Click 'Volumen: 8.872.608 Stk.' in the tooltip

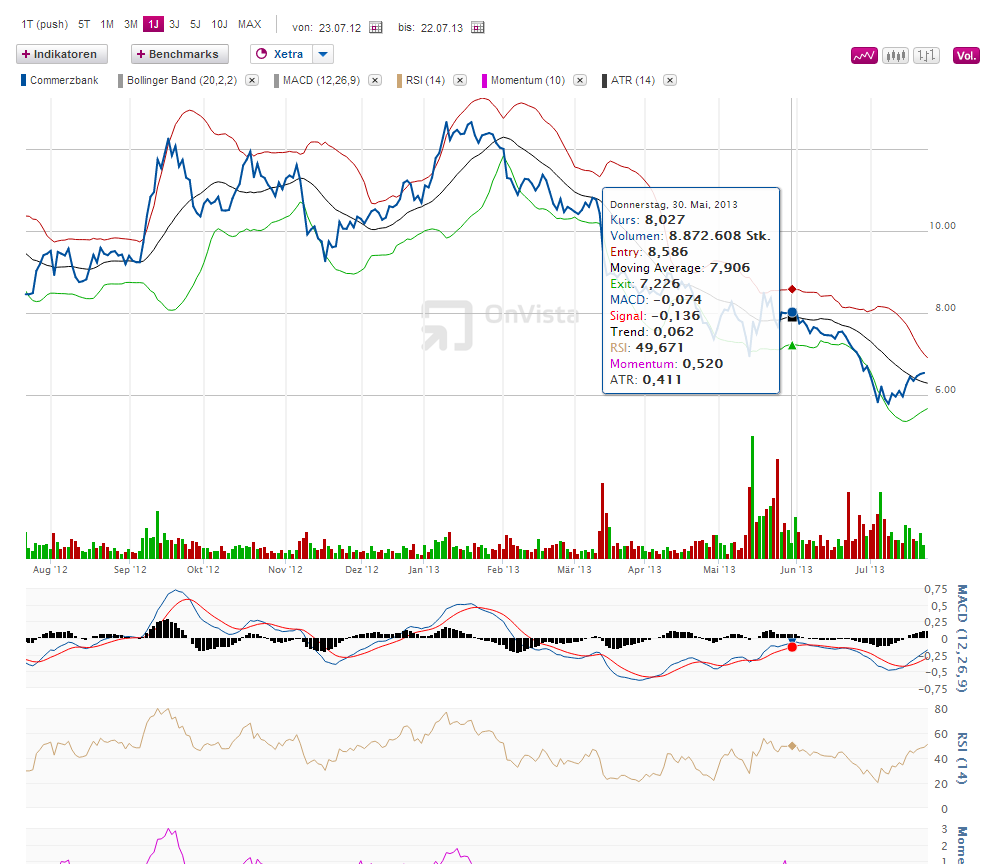[x=690, y=236]
